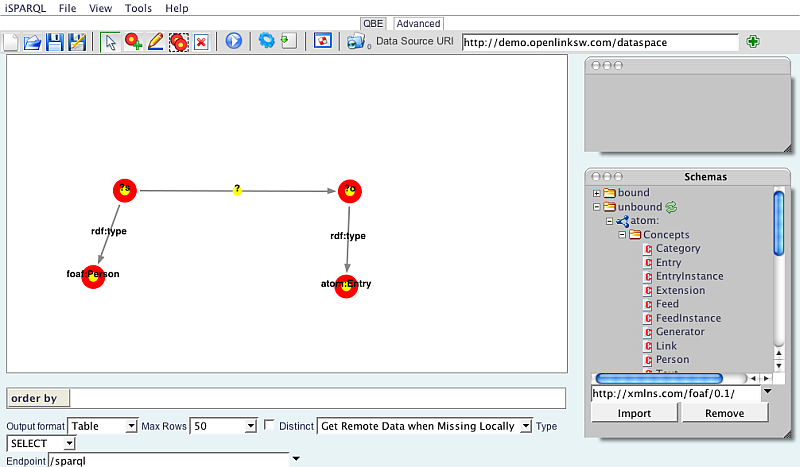Click the Data Source URI field
Viewport: 800px width, 467px height.
[600, 42]
